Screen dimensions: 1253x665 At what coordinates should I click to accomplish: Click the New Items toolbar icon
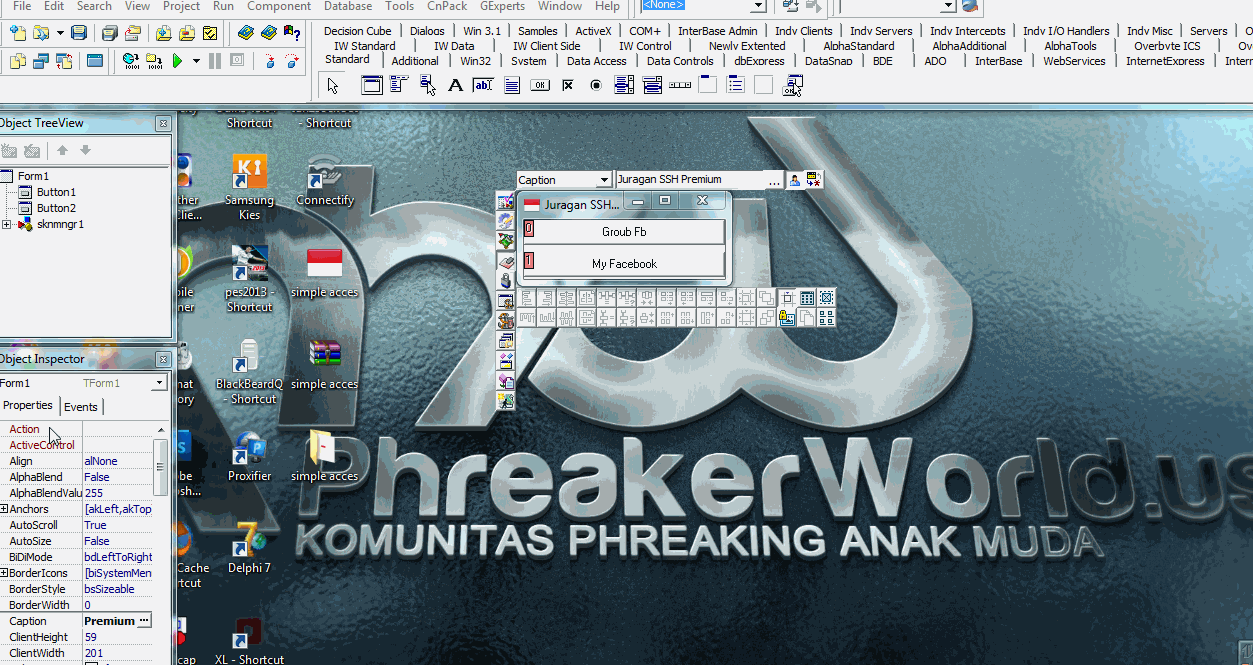(18, 33)
